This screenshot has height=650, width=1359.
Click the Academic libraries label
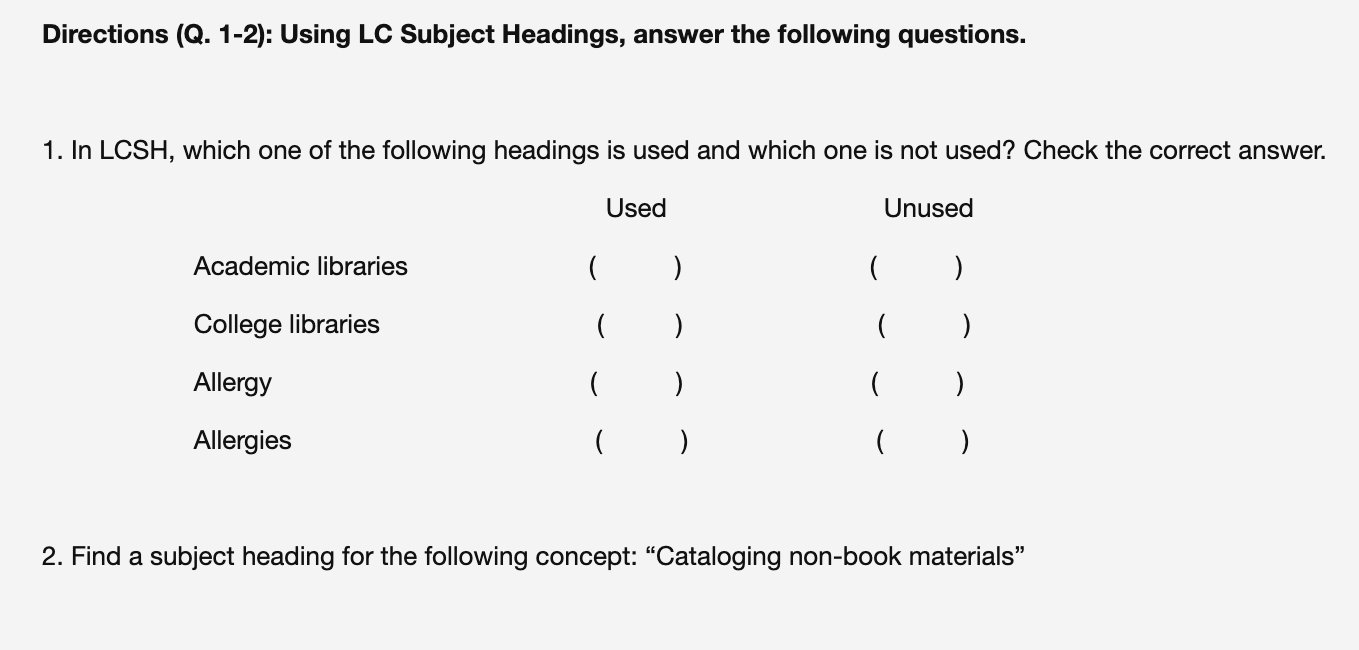pos(301,266)
